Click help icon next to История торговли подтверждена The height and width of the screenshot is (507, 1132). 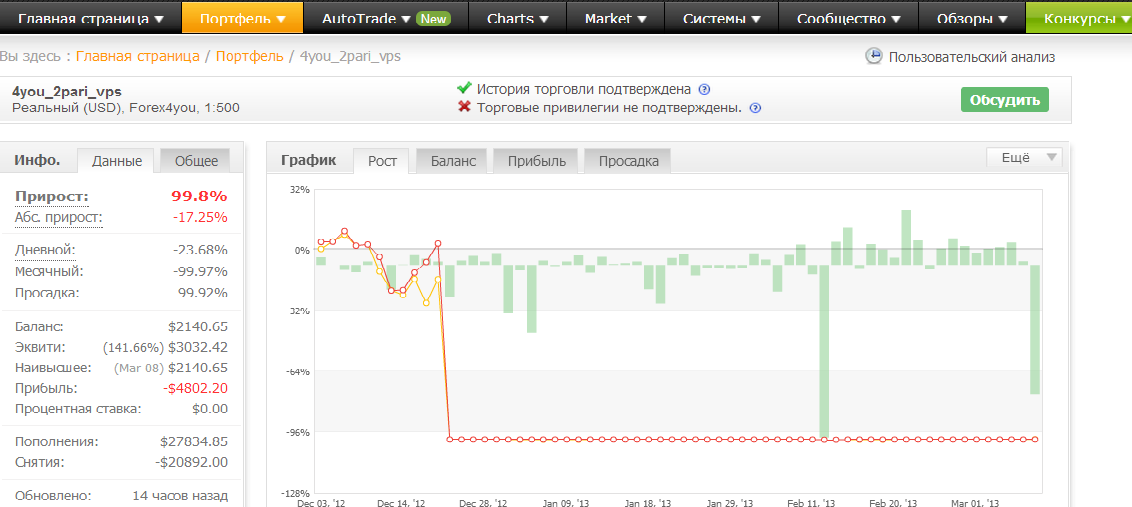click(705, 90)
